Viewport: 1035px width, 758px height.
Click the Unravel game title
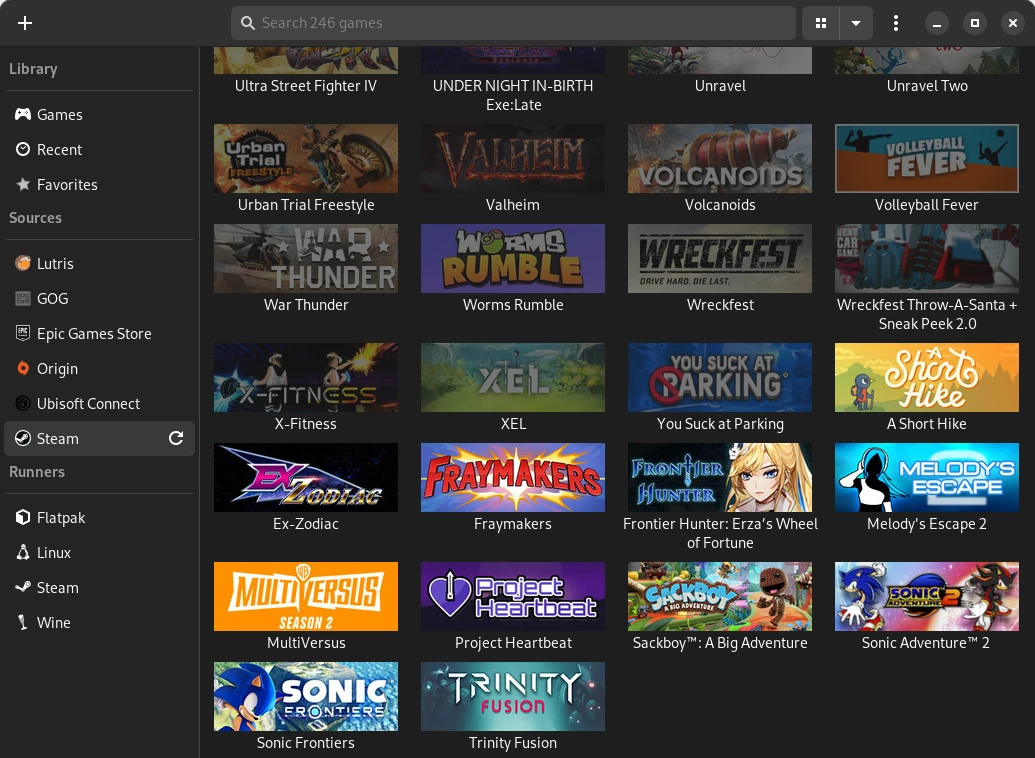[720, 86]
